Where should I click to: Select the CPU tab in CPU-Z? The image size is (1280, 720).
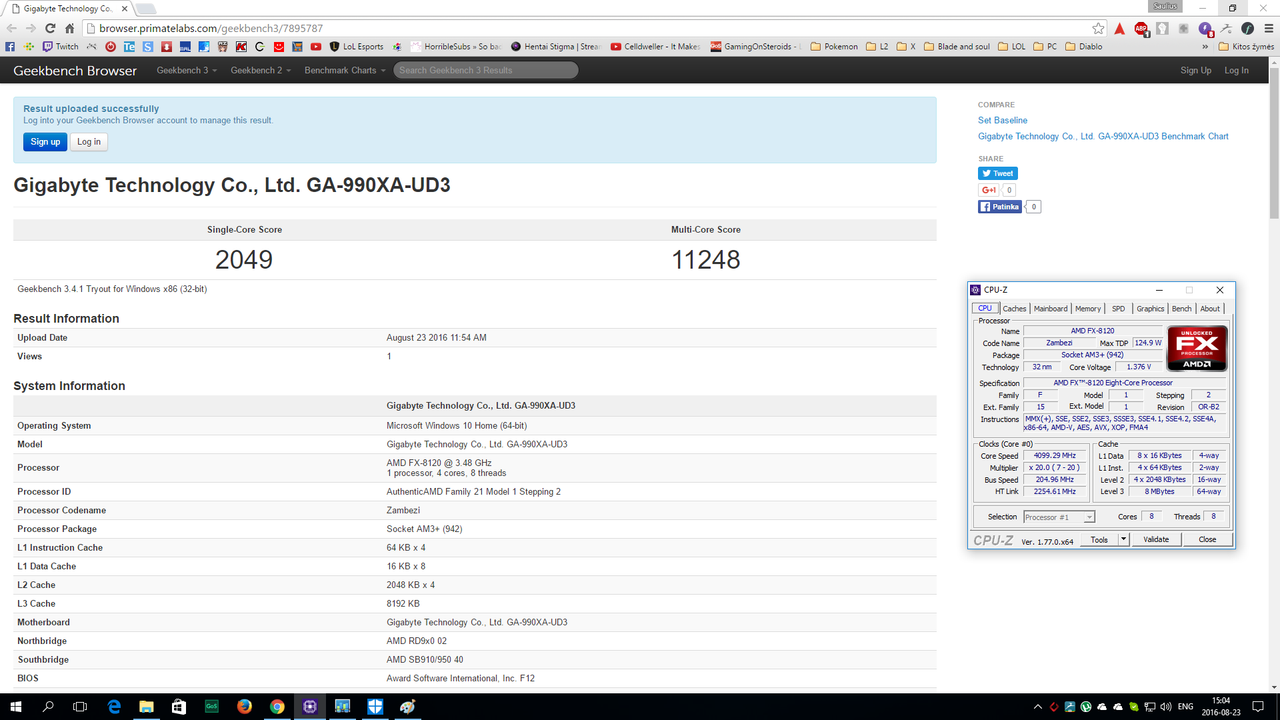pos(985,308)
